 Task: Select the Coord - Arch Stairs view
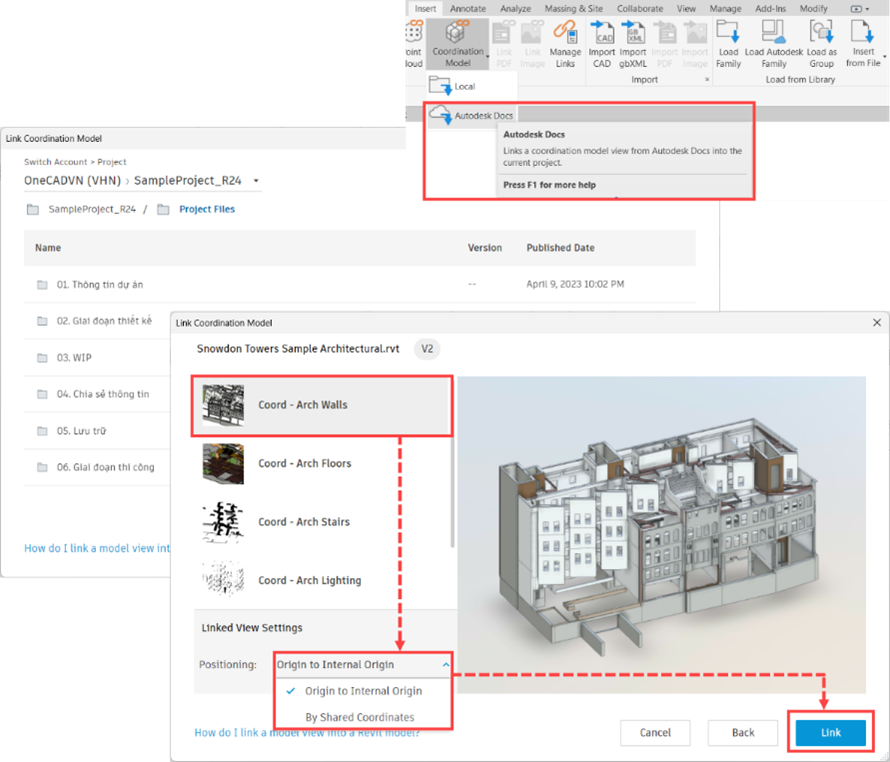pos(322,522)
